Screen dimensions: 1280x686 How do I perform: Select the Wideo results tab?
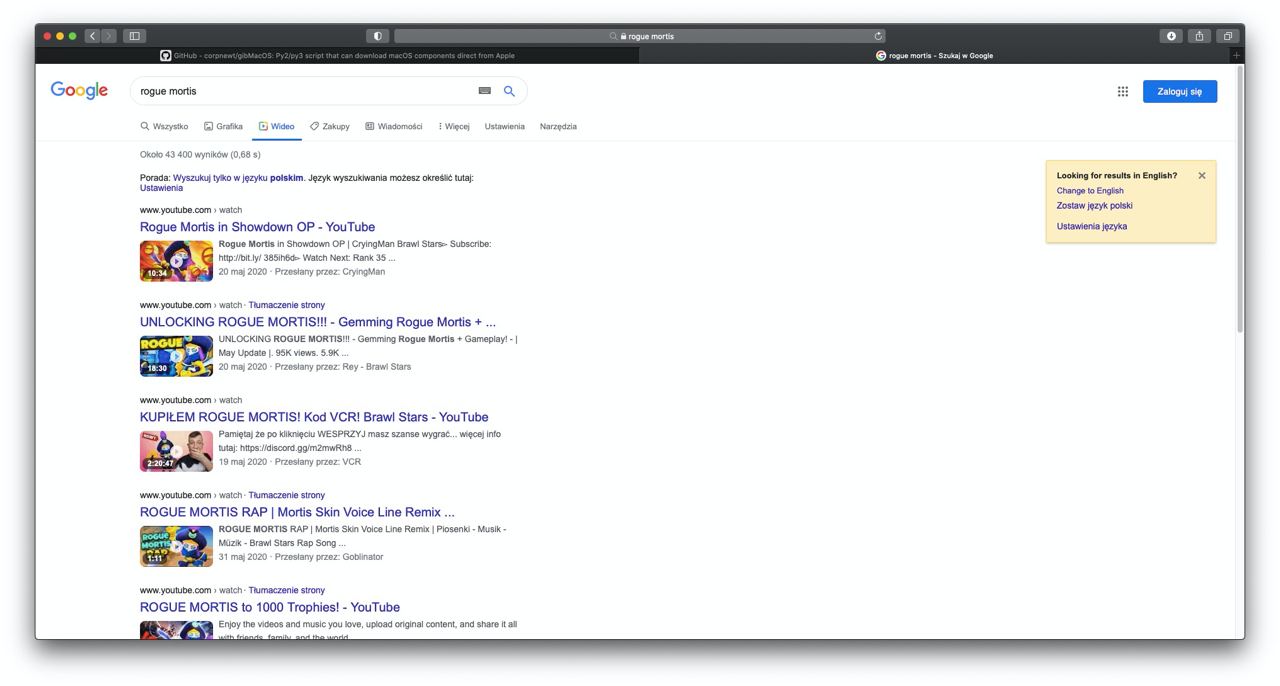(277, 126)
